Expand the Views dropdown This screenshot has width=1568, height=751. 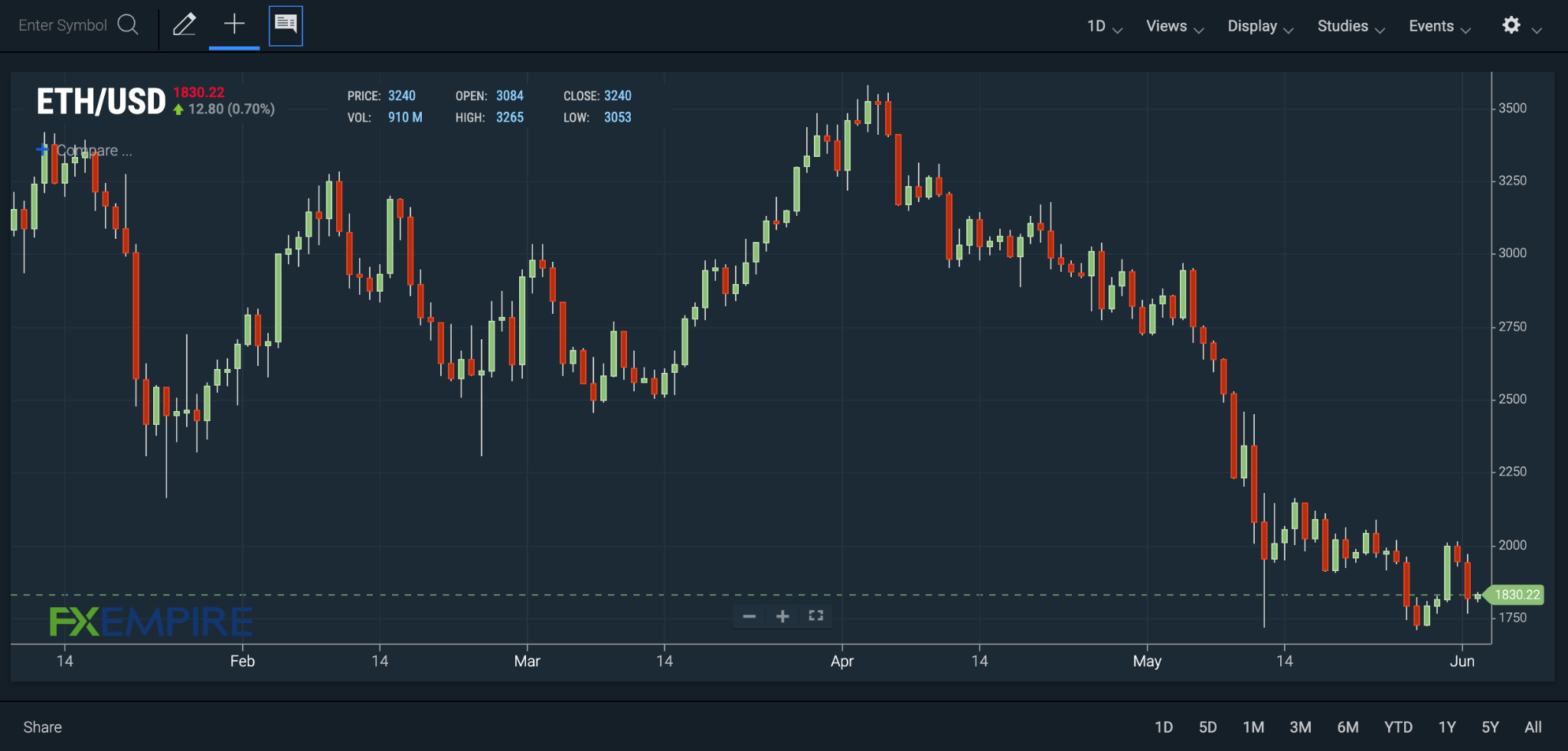tap(1174, 26)
